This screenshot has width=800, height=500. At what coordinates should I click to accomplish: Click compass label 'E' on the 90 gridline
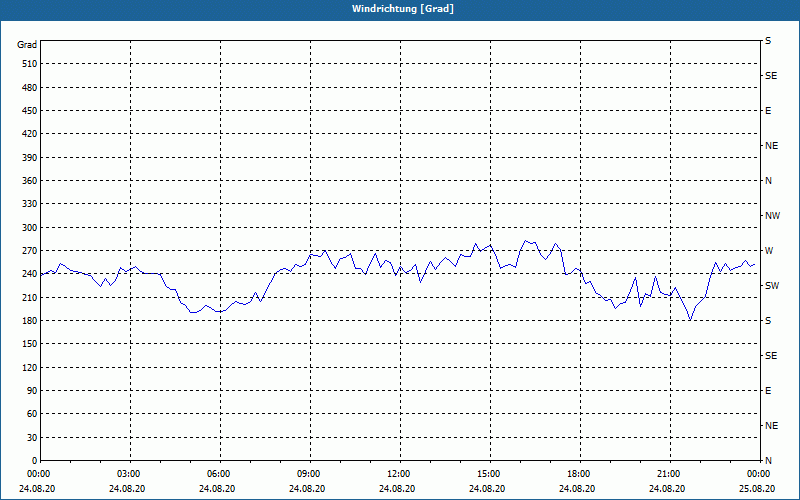coord(768,391)
